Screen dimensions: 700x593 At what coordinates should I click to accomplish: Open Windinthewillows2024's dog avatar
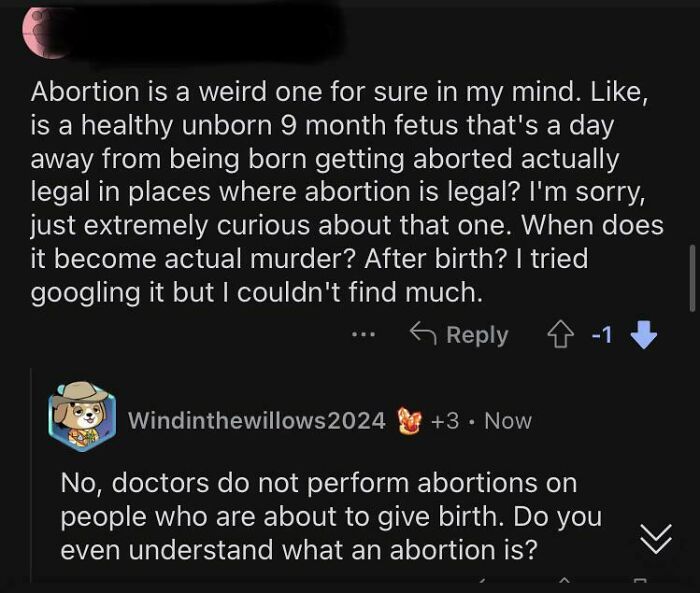point(82,414)
